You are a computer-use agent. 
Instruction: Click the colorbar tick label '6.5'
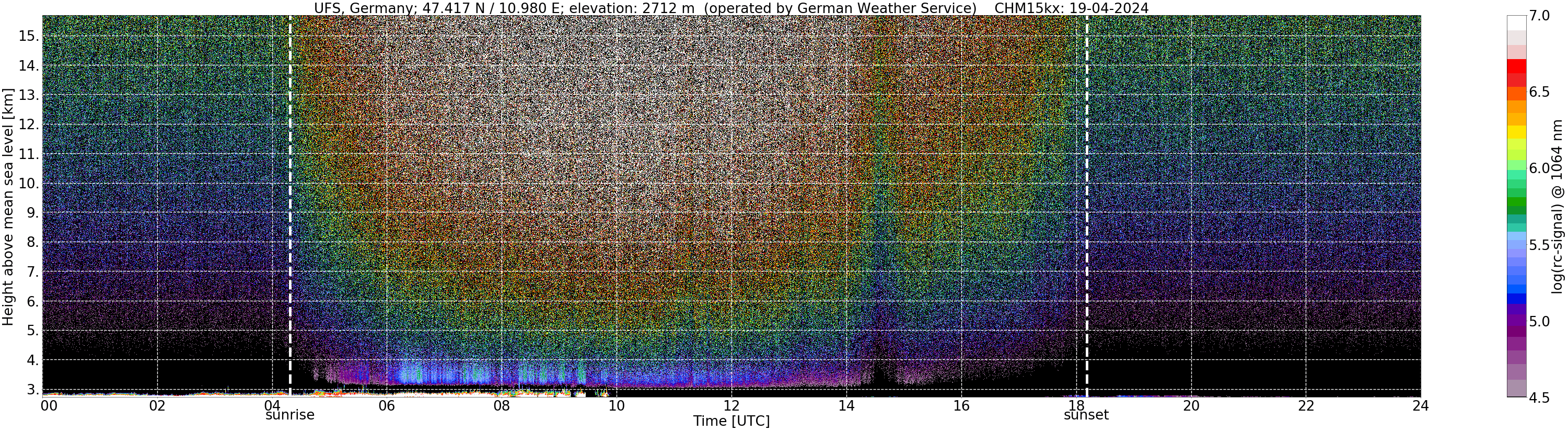[x=1539, y=92]
